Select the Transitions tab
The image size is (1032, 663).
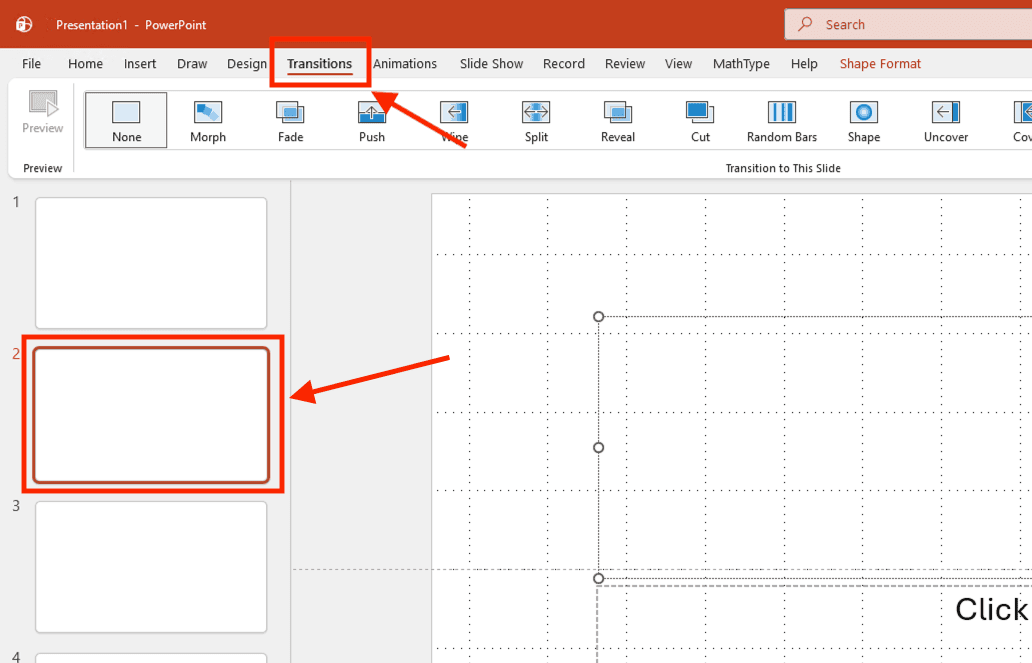319,64
